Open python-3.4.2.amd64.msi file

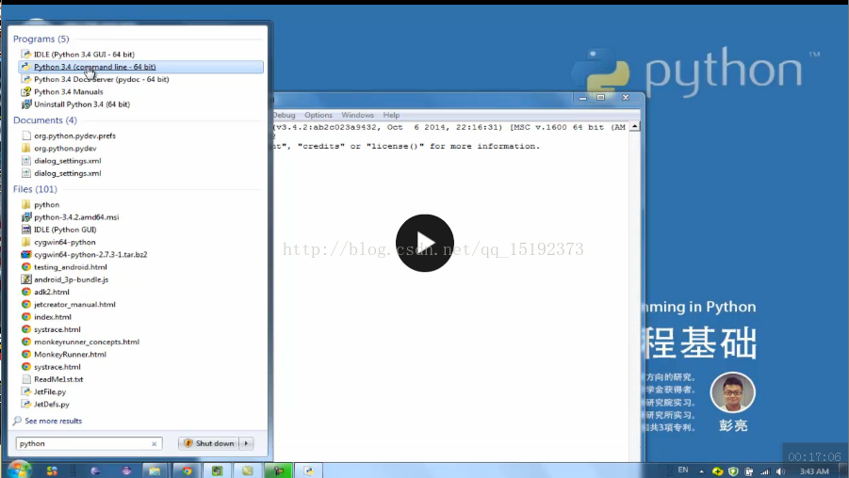pyautogui.click(x=76, y=217)
